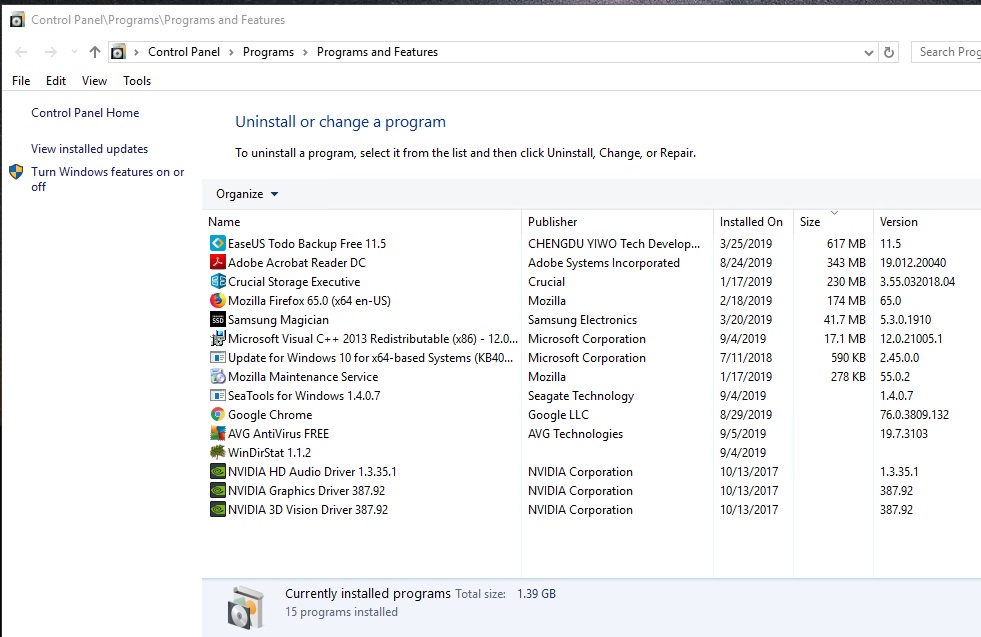Open the recent locations dropdown arrow

74,52
